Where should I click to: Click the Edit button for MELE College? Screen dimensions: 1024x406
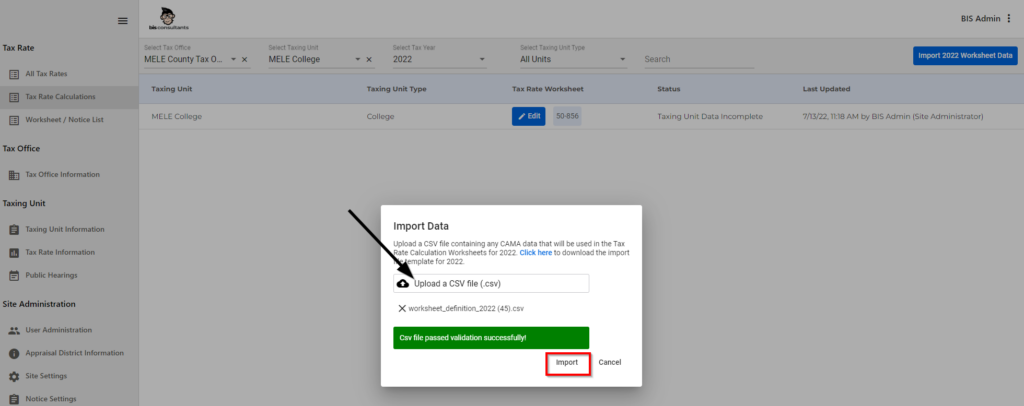pyautogui.click(x=529, y=116)
